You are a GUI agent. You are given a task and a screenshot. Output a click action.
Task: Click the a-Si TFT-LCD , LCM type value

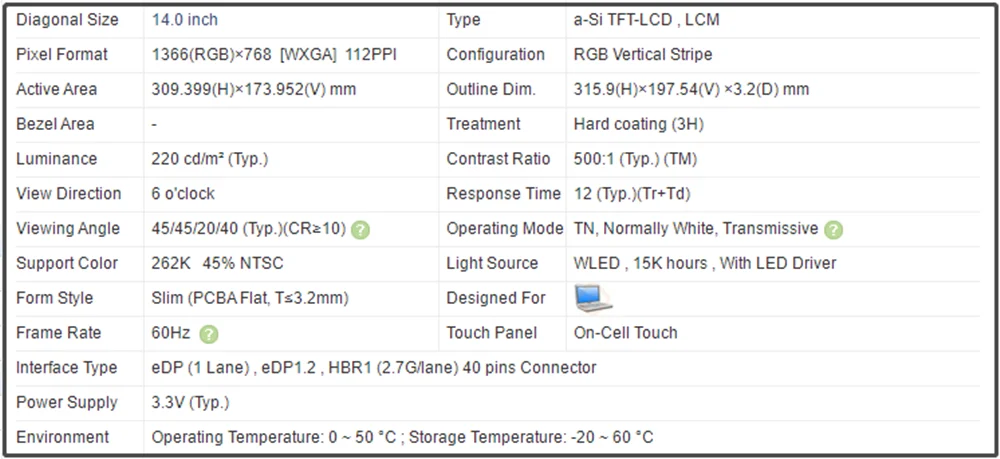pos(646,20)
